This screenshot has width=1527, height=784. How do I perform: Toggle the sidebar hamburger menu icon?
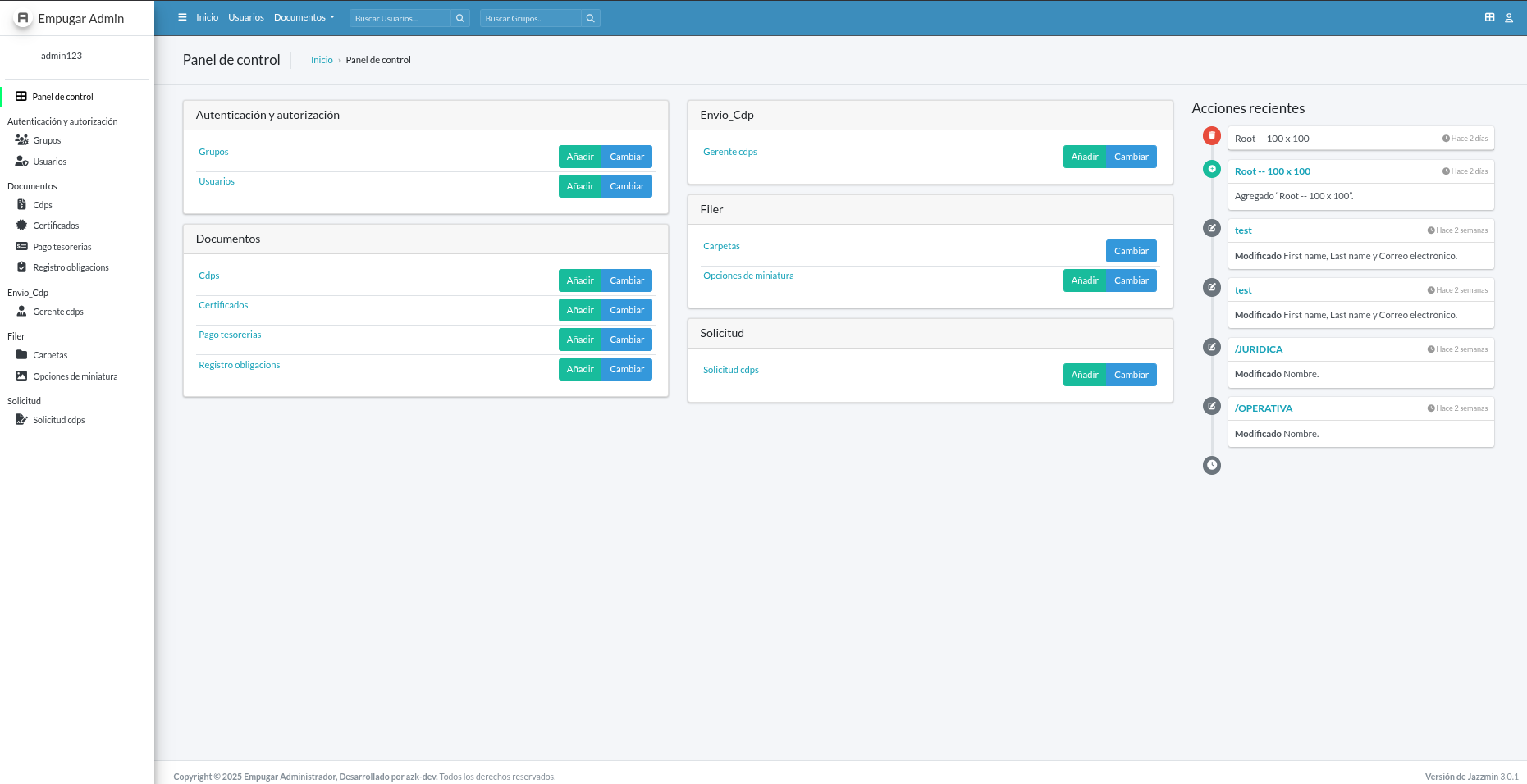pos(182,17)
